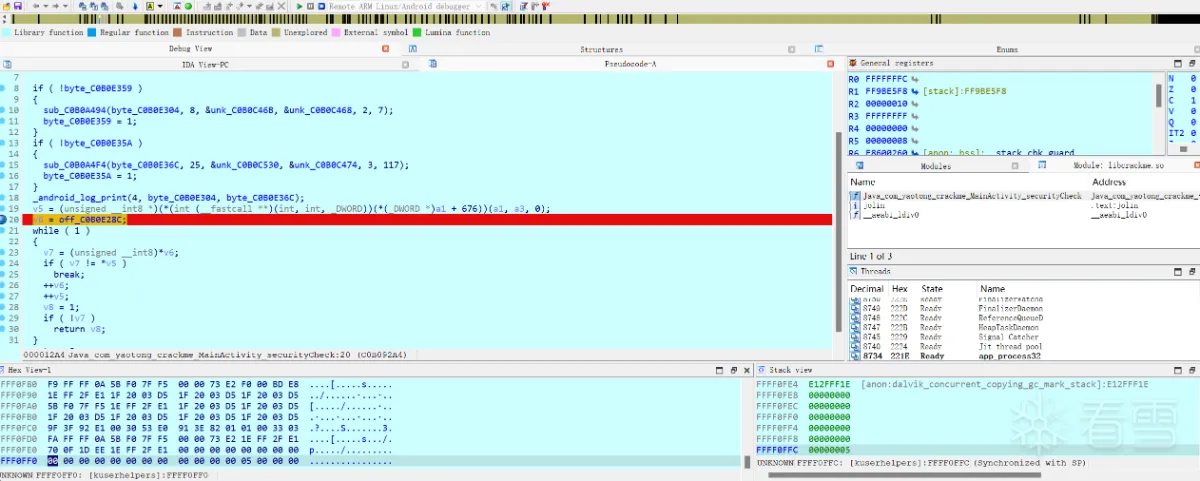Click the red graph view toolbar icon
1200x481 pixels.
(x=176, y=6)
